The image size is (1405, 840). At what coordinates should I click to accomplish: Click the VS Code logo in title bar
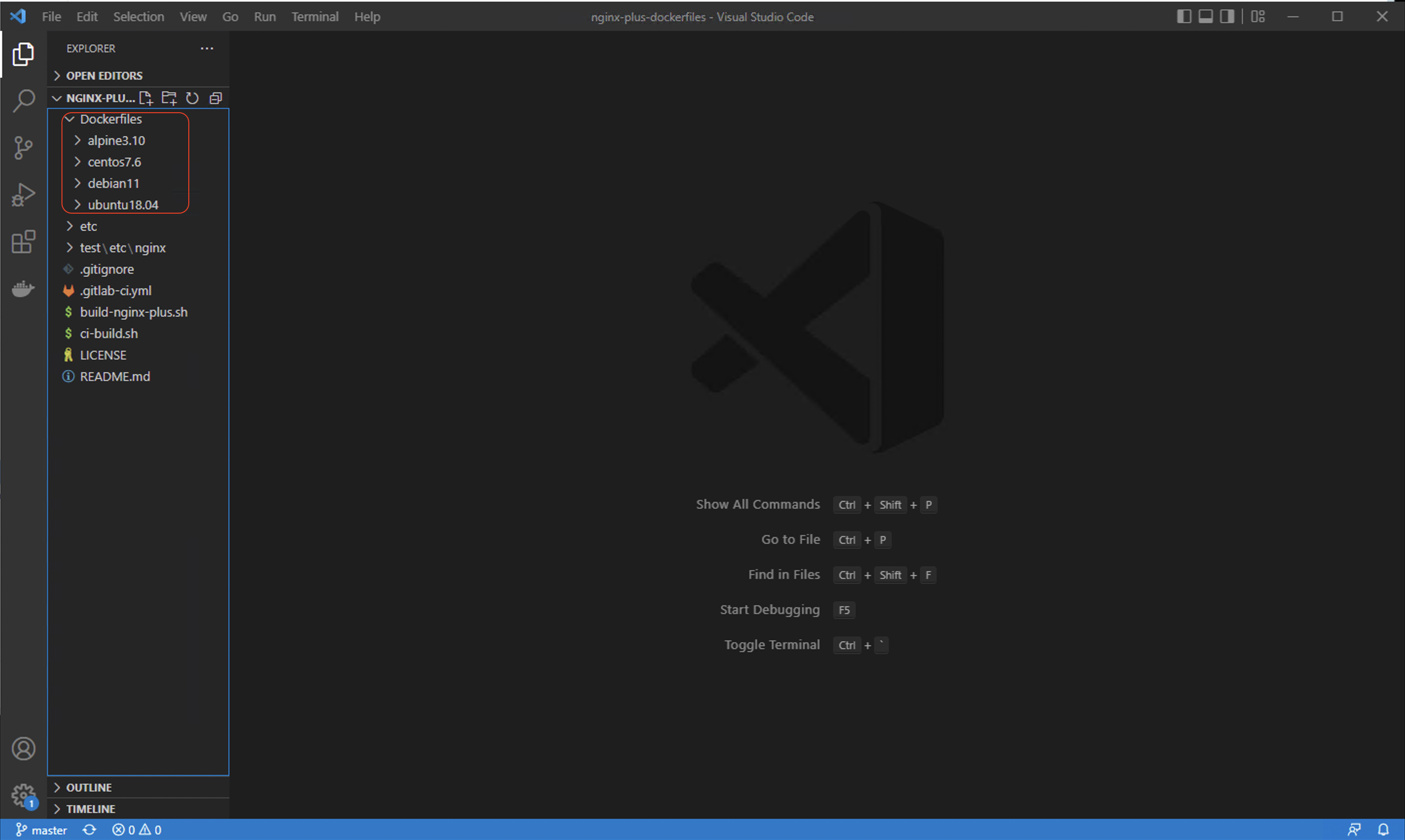click(x=18, y=17)
